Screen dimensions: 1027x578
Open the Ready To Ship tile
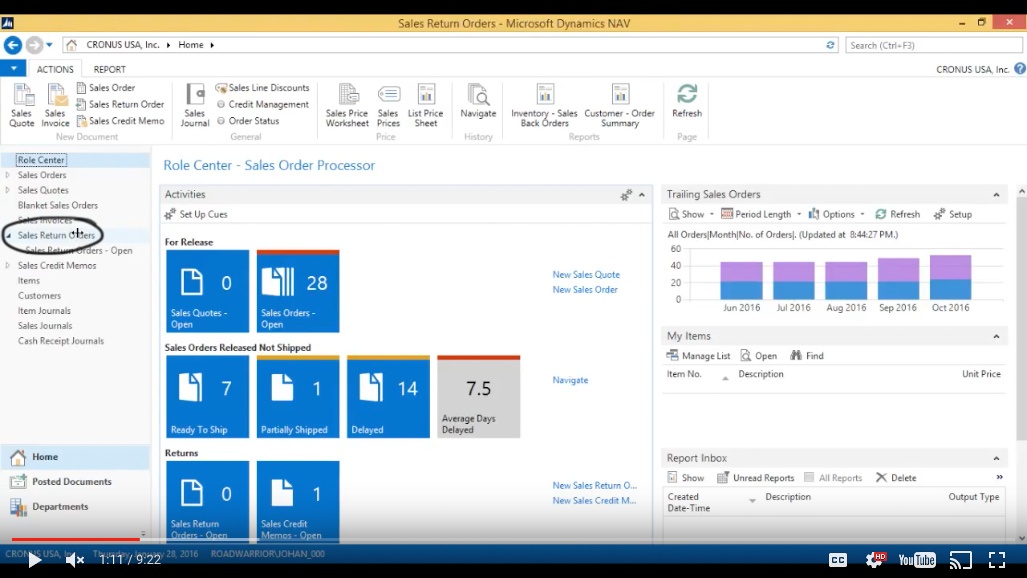pyautogui.click(x=208, y=396)
